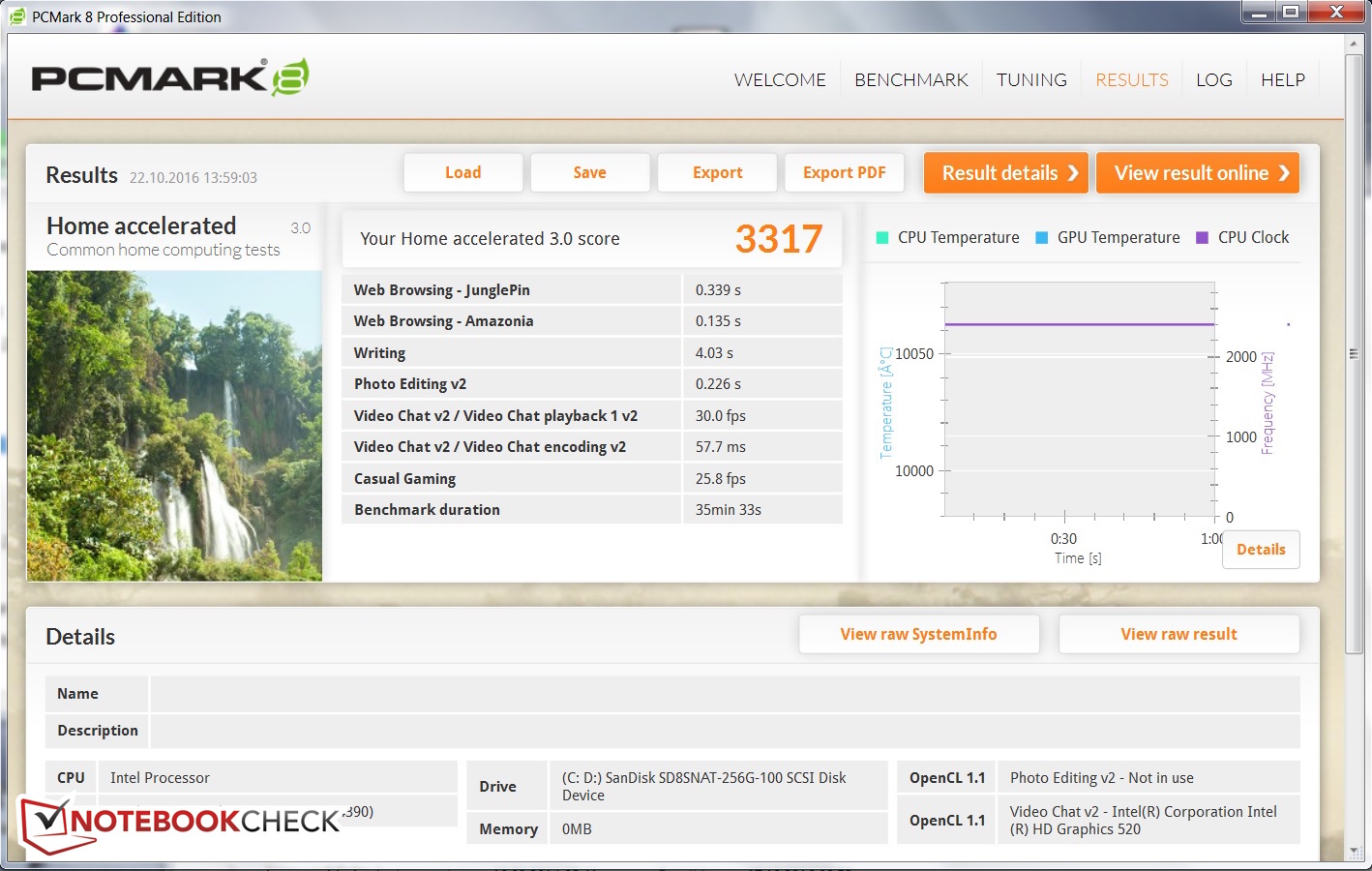This screenshot has height=871, width=1372.
Task: Click the Benchmark duration row label
Action: pyautogui.click(x=427, y=510)
